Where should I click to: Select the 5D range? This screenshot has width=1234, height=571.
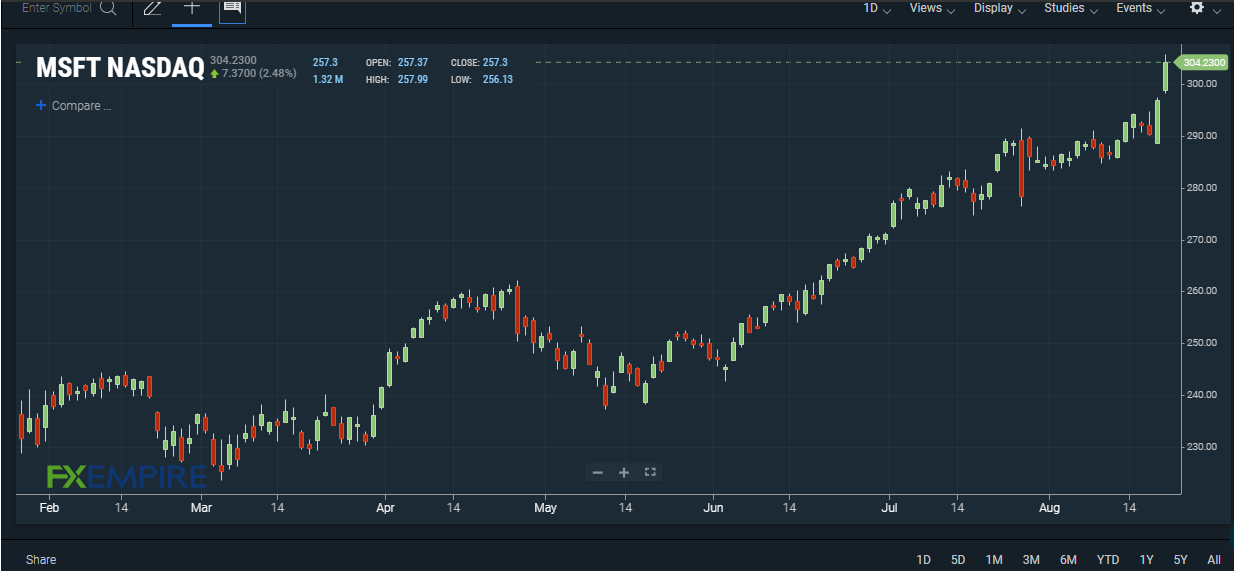click(x=958, y=560)
